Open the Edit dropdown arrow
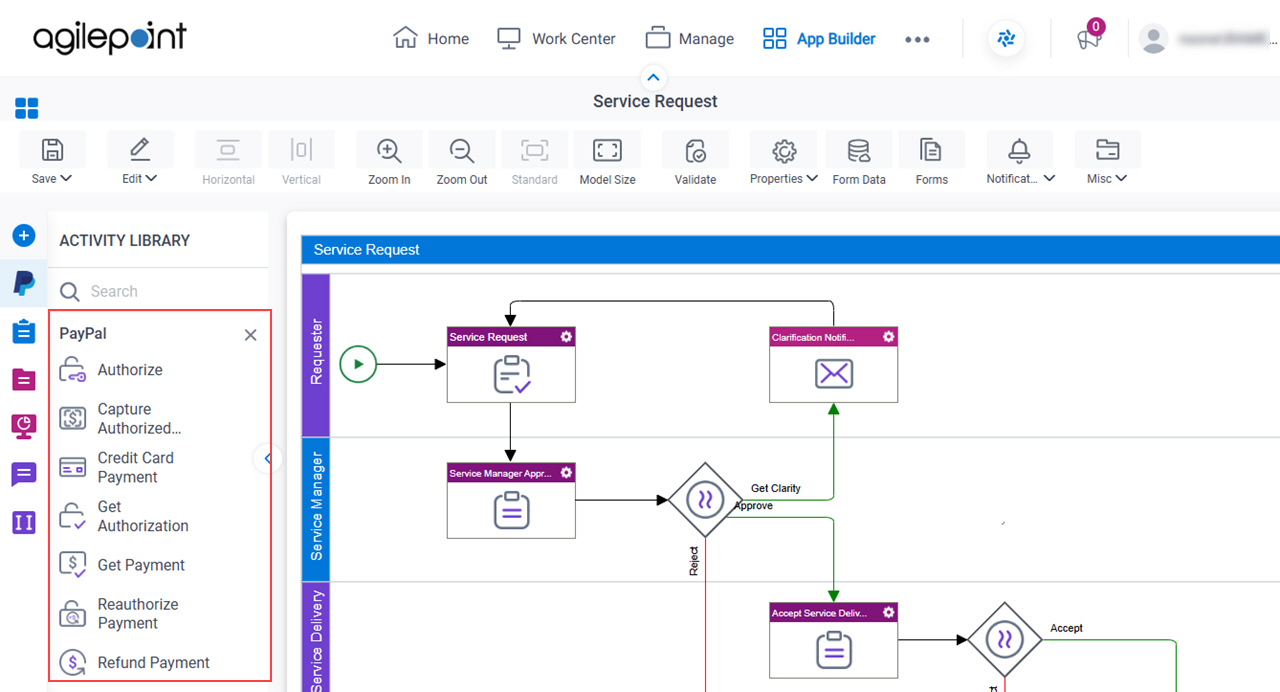This screenshot has height=692, width=1280. [x=152, y=179]
